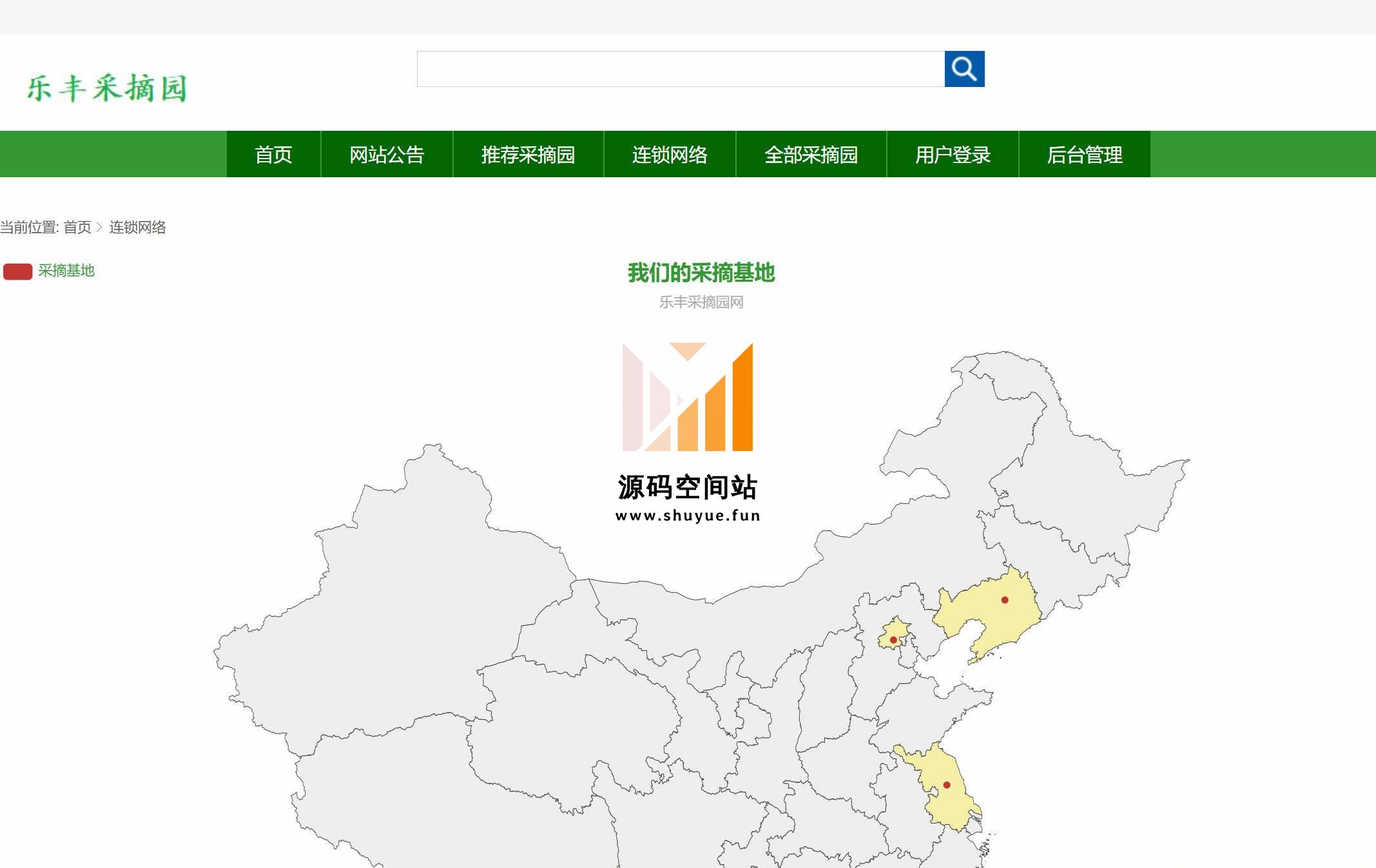Click the 我们的采摘基地 chart title
The height and width of the screenshot is (868, 1376).
click(x=701, y=273)
